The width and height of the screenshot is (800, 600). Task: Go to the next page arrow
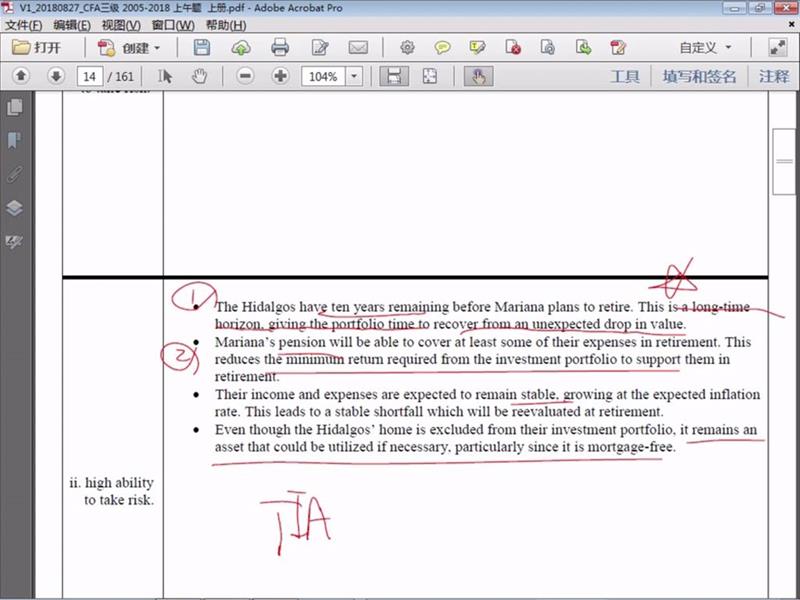pos(56,76)
